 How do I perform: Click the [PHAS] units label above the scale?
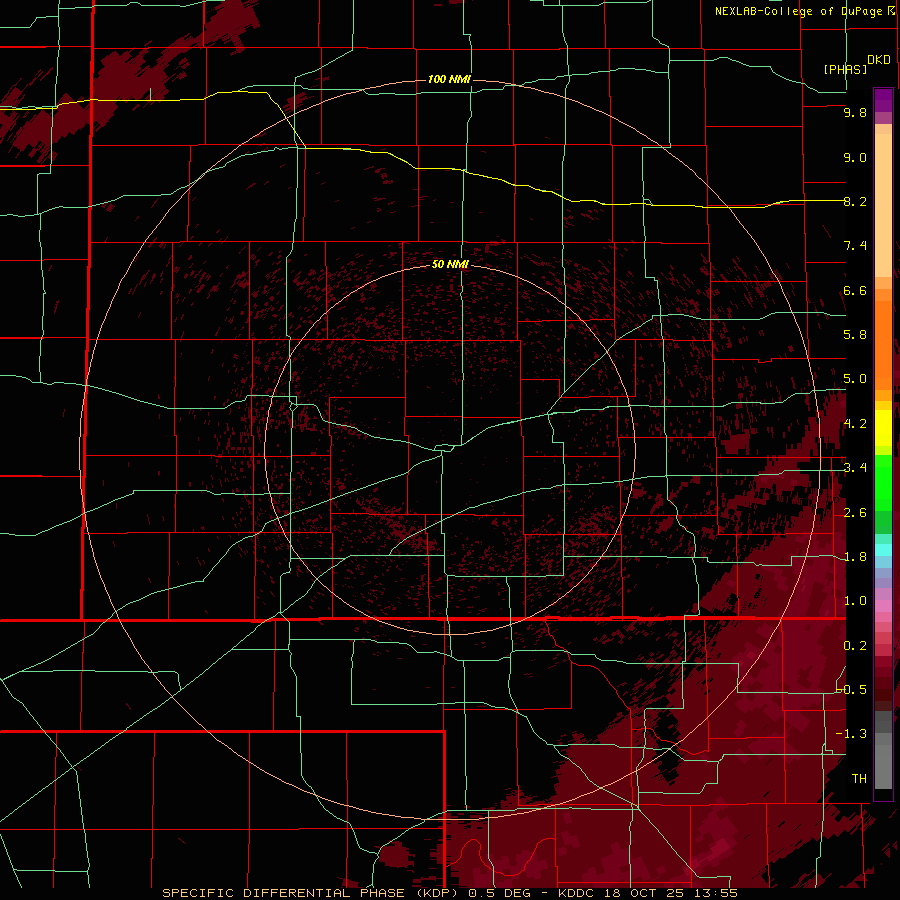[845, 69]
